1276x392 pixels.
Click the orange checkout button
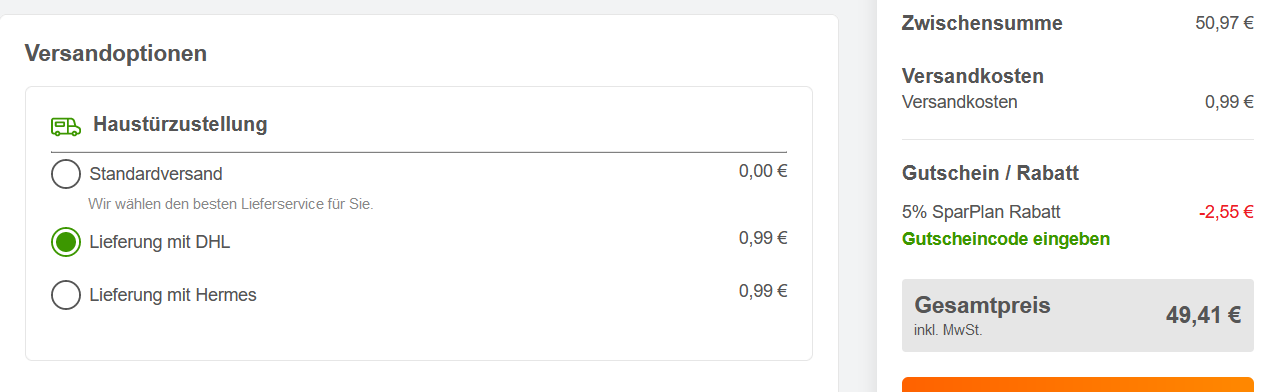(1078, 385)
